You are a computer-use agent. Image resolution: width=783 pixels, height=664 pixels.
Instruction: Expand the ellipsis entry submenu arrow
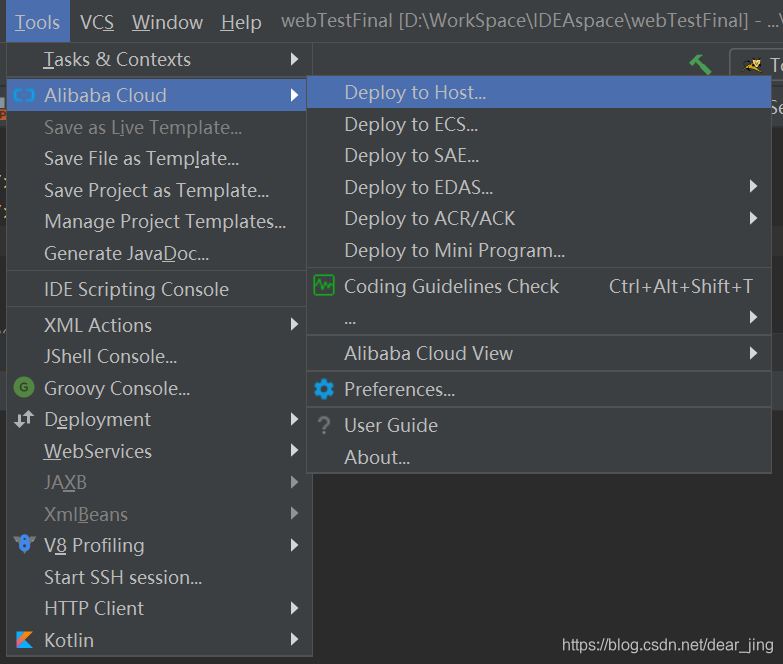(754, 317)
